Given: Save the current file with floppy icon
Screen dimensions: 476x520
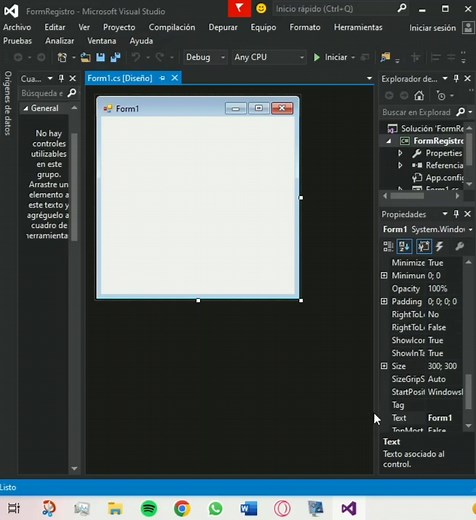Looking at the screenshot, I should click(x=100, y=57).
